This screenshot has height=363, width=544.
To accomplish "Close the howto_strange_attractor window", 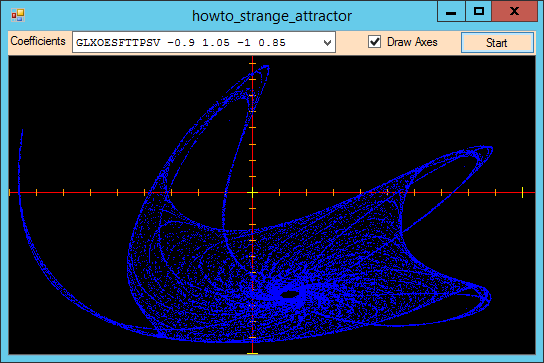I will (514, 12).
